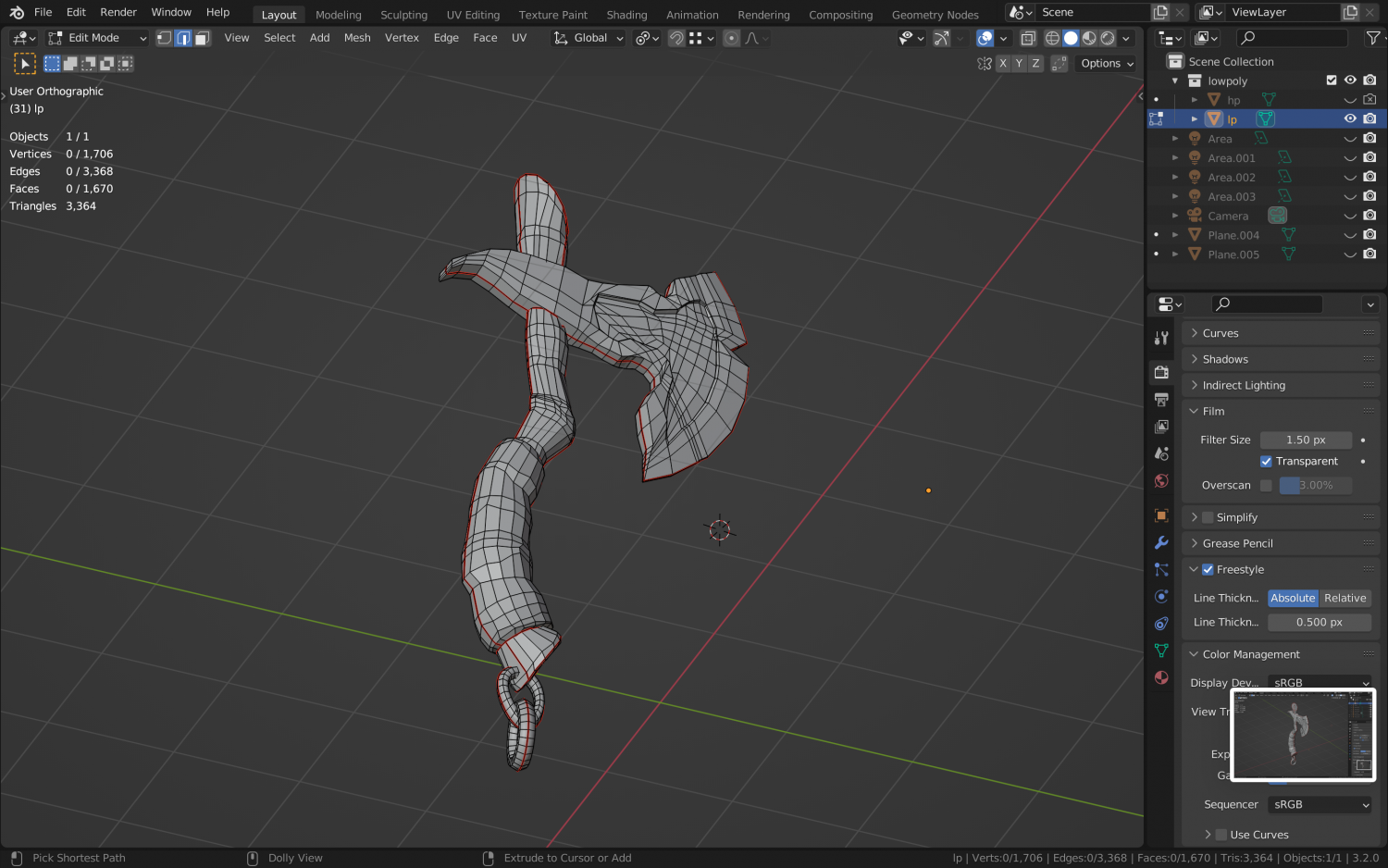
Task: Open the File menu
Action: 43,12
